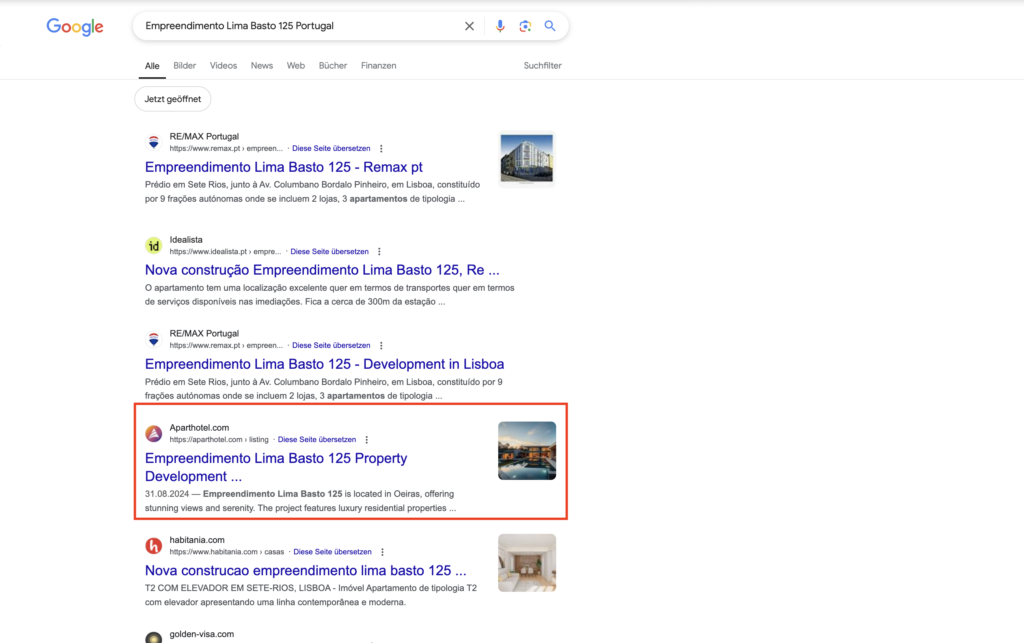Click the habitania.com site name text
The width and height of the screenshot is (1024, 643).
[x=197, y=541]
